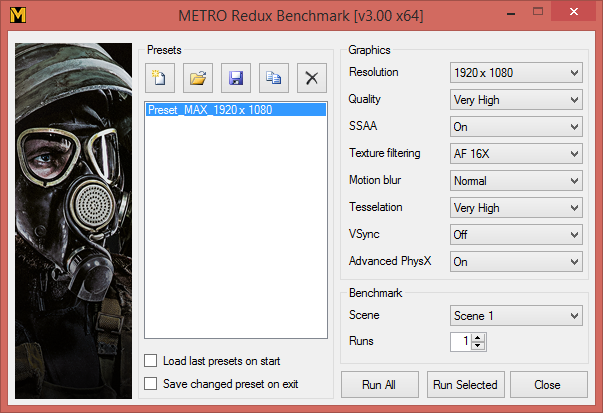Expand the SSAA dropdown
The height and width of the screenshot is (413, 603).
[516, 127]
